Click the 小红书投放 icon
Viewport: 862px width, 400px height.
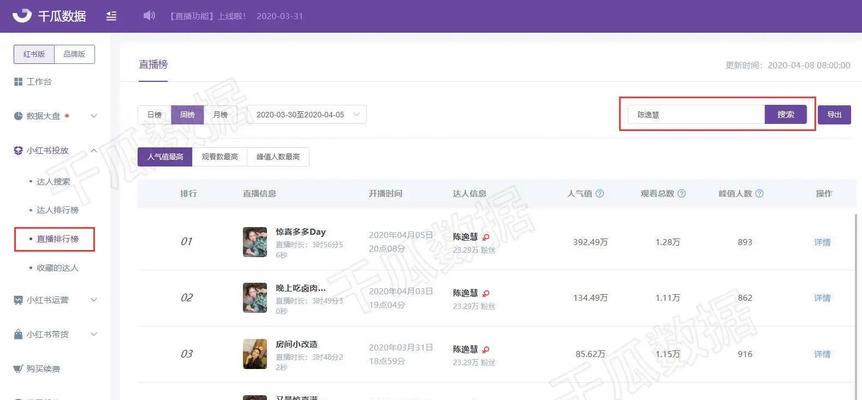point(18,151)
